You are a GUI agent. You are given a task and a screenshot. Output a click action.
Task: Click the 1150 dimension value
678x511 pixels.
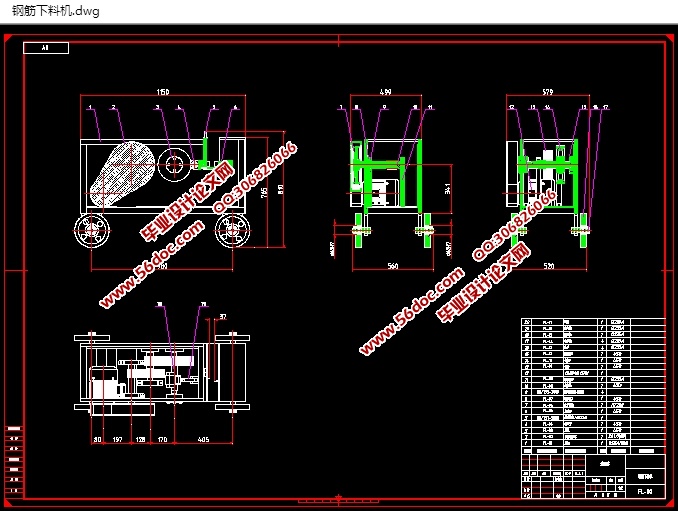coord(163,92)
